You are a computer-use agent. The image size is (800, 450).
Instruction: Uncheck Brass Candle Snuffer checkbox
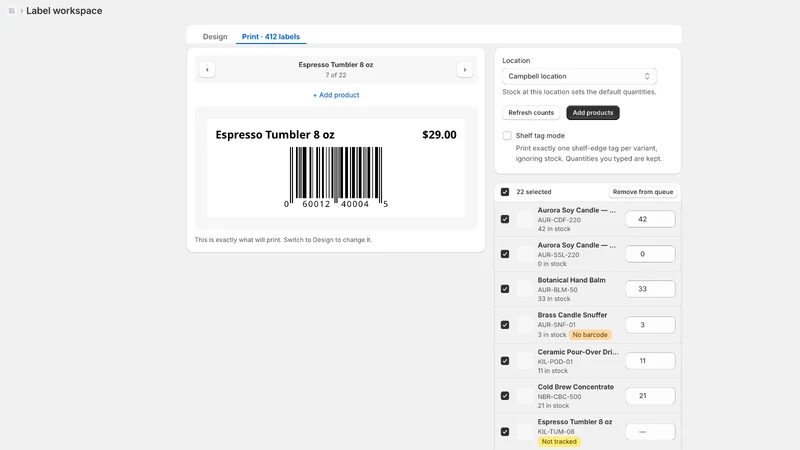click(505, 324)
